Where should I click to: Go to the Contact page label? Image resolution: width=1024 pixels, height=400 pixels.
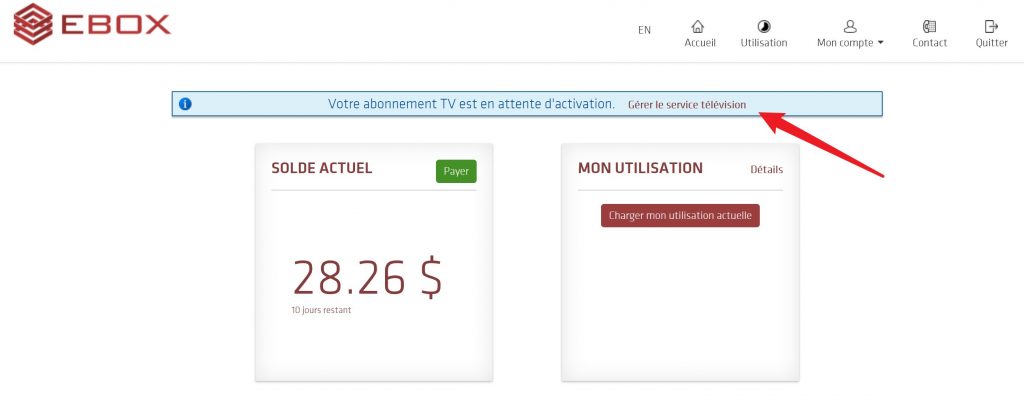929,42
